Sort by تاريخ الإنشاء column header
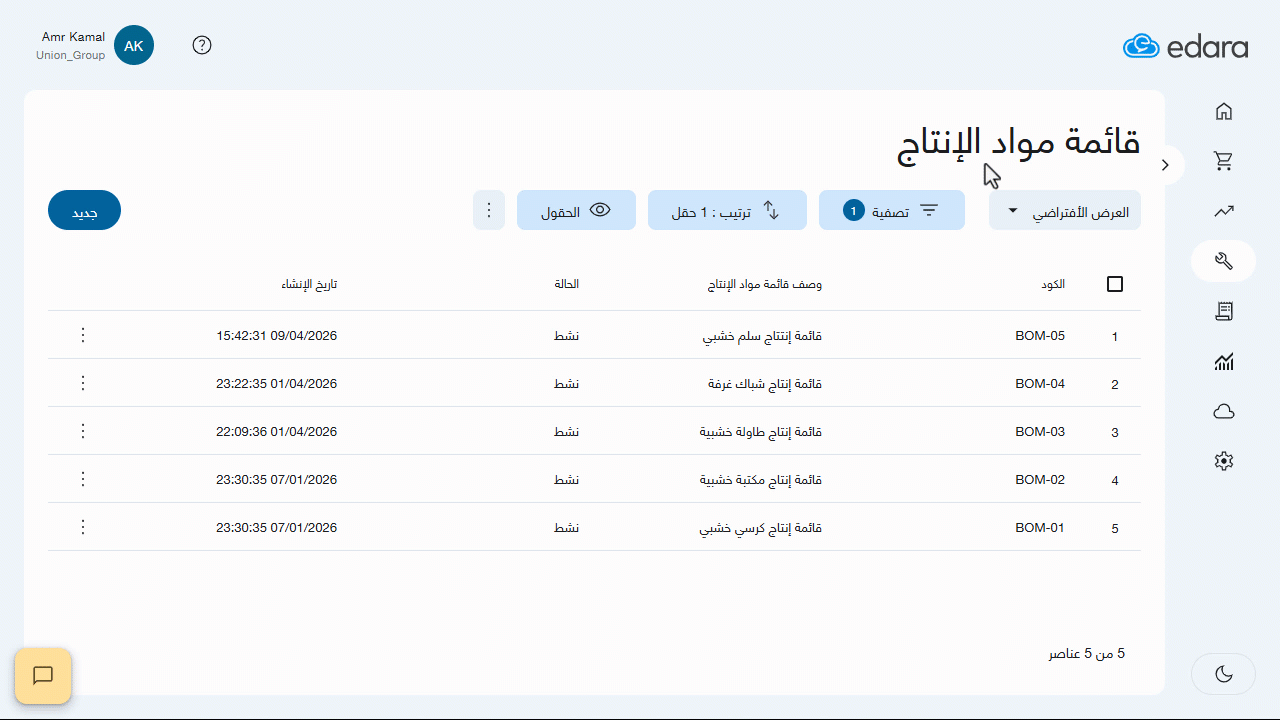This screenshot has height=720, width=1280. click(309, 284)
